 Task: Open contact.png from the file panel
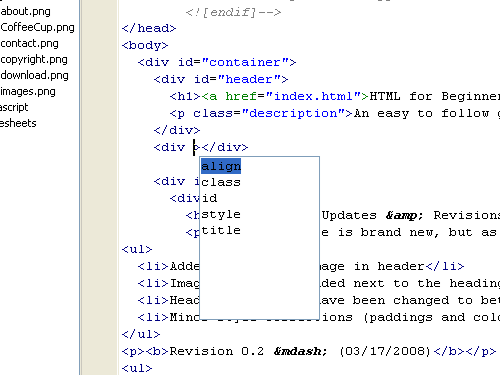[29, 43]
